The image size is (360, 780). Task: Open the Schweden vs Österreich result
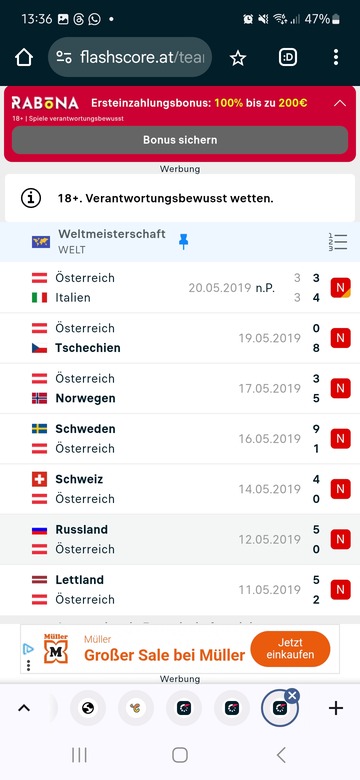coord(180,439)
